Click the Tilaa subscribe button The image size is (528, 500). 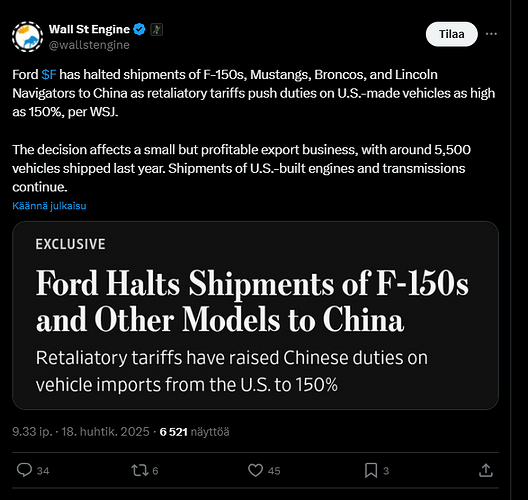[451, 34]
